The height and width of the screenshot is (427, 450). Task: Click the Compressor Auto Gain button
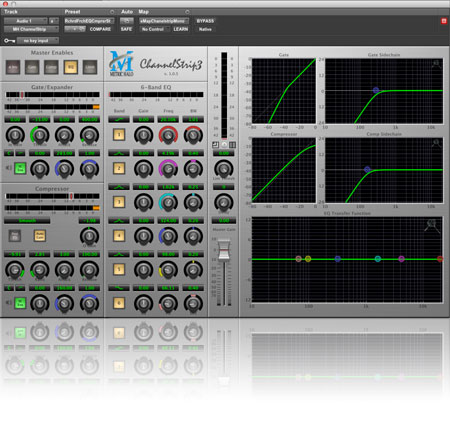pos(40,236)
